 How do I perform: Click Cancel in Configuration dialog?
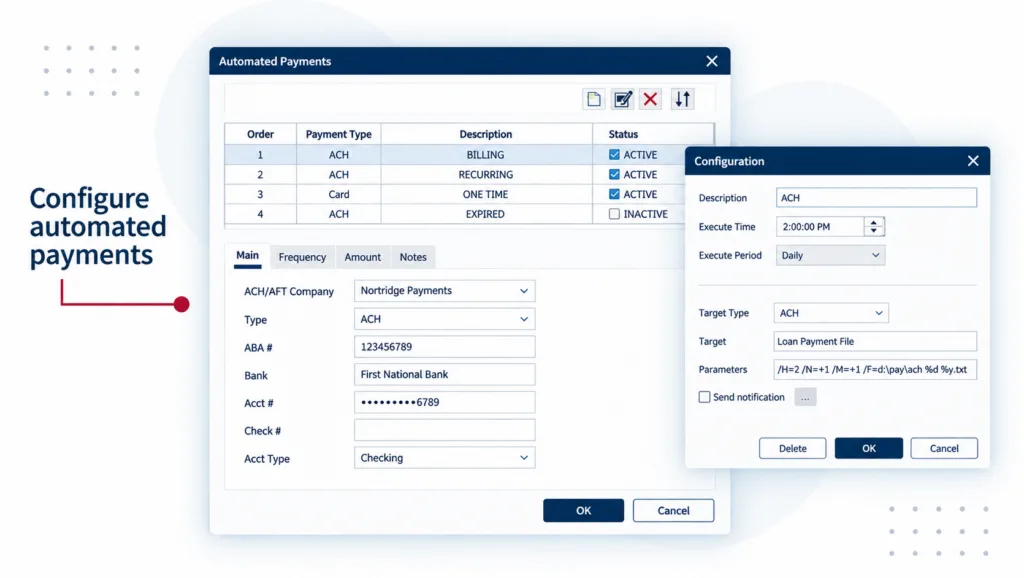tap(944, 448)
